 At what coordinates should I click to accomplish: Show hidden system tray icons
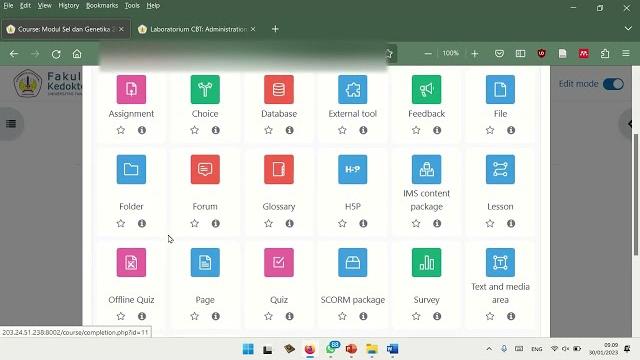[x=489, y=349]
